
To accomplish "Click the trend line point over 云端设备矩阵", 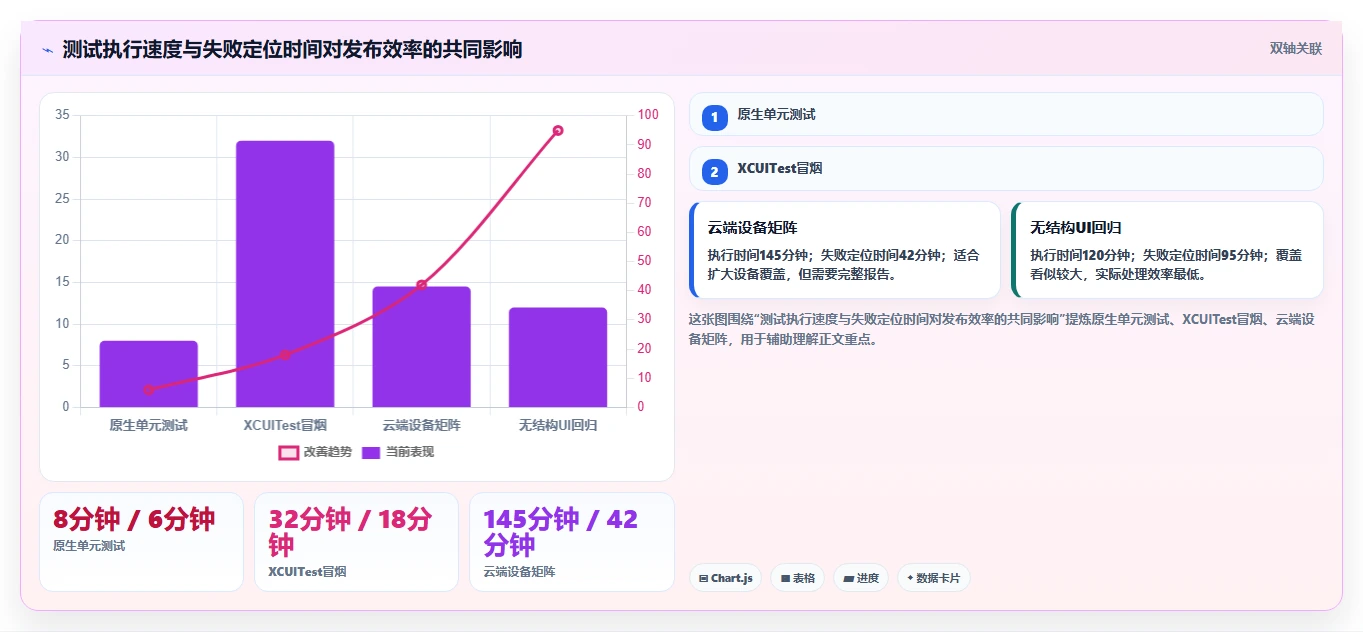I will 421,285.
